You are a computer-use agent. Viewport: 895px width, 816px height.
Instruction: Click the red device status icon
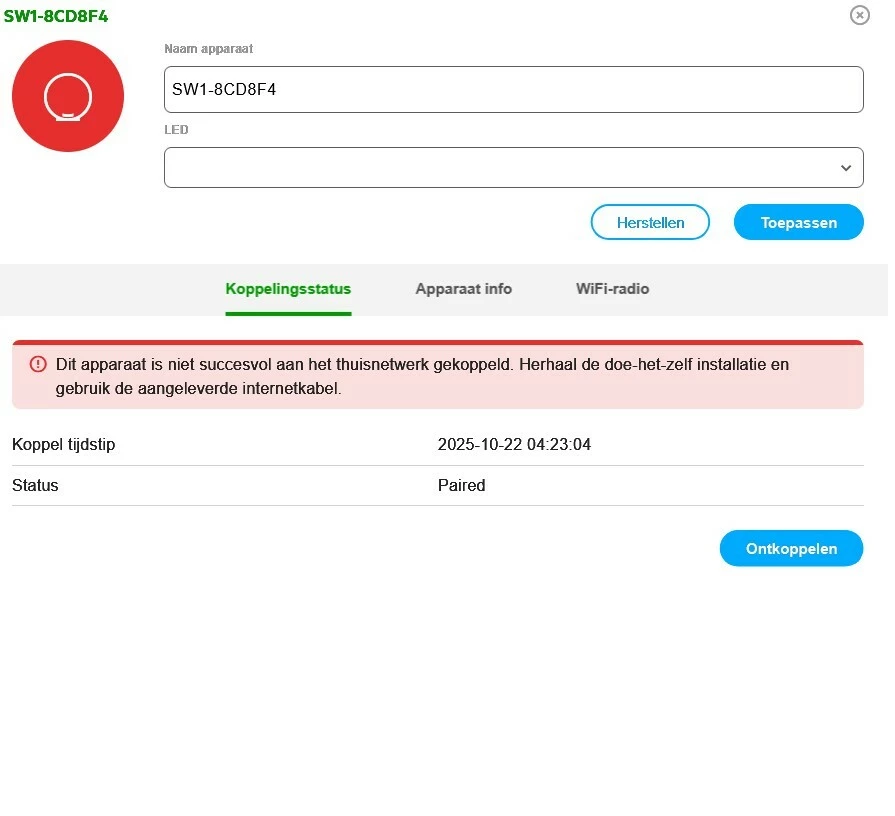[x=68, y=96]
